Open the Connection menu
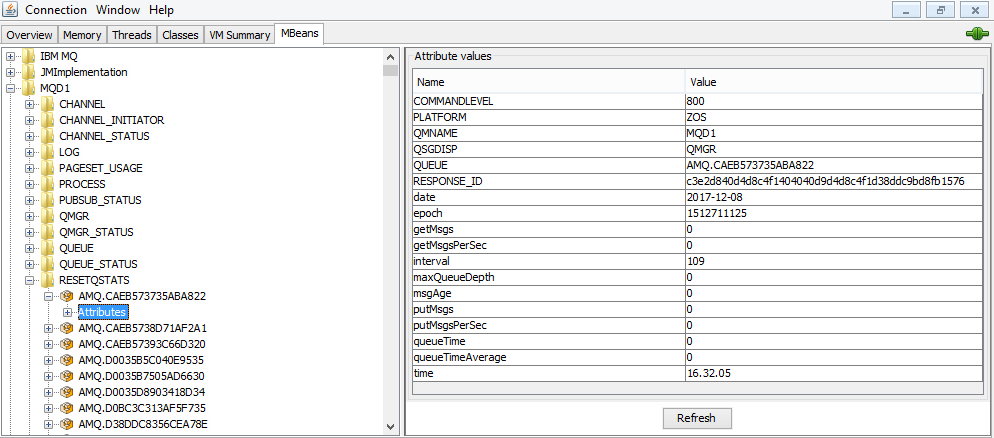Viewport: 994px width, 438px height. (55, 9)
